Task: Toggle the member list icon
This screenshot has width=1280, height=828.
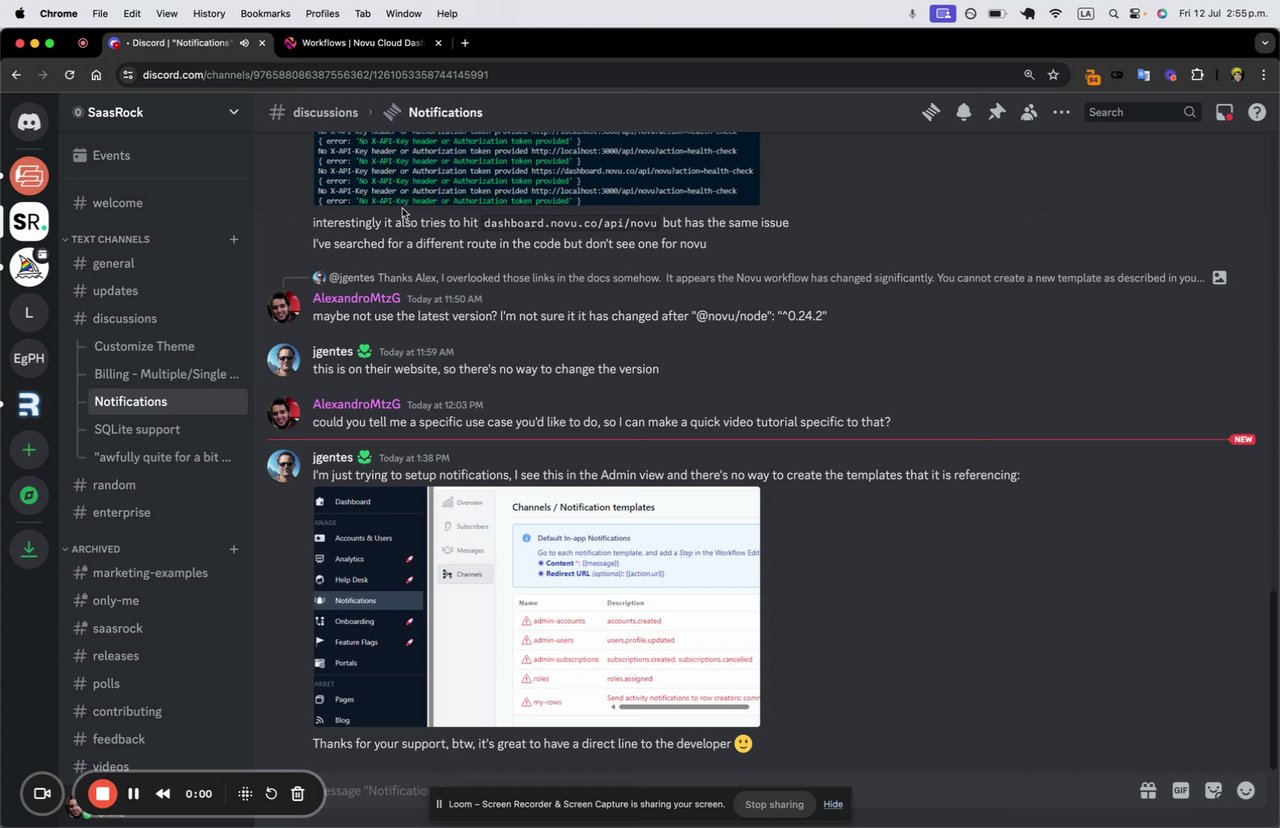Action: [x=1029, y=112]
